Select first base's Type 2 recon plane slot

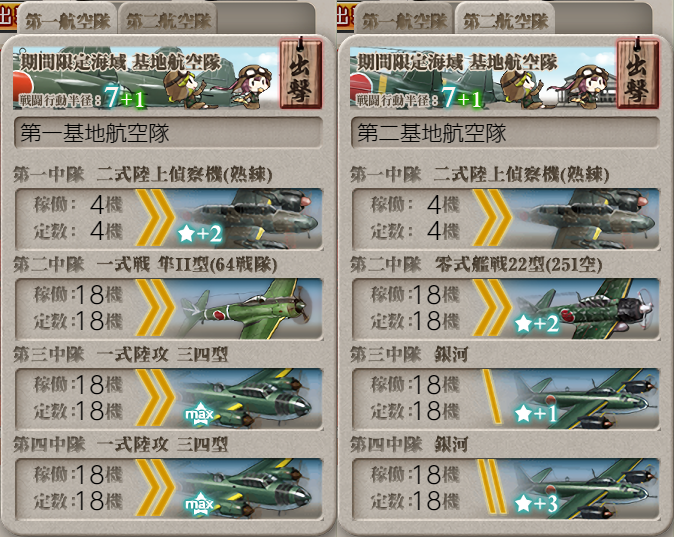[168, 219]
